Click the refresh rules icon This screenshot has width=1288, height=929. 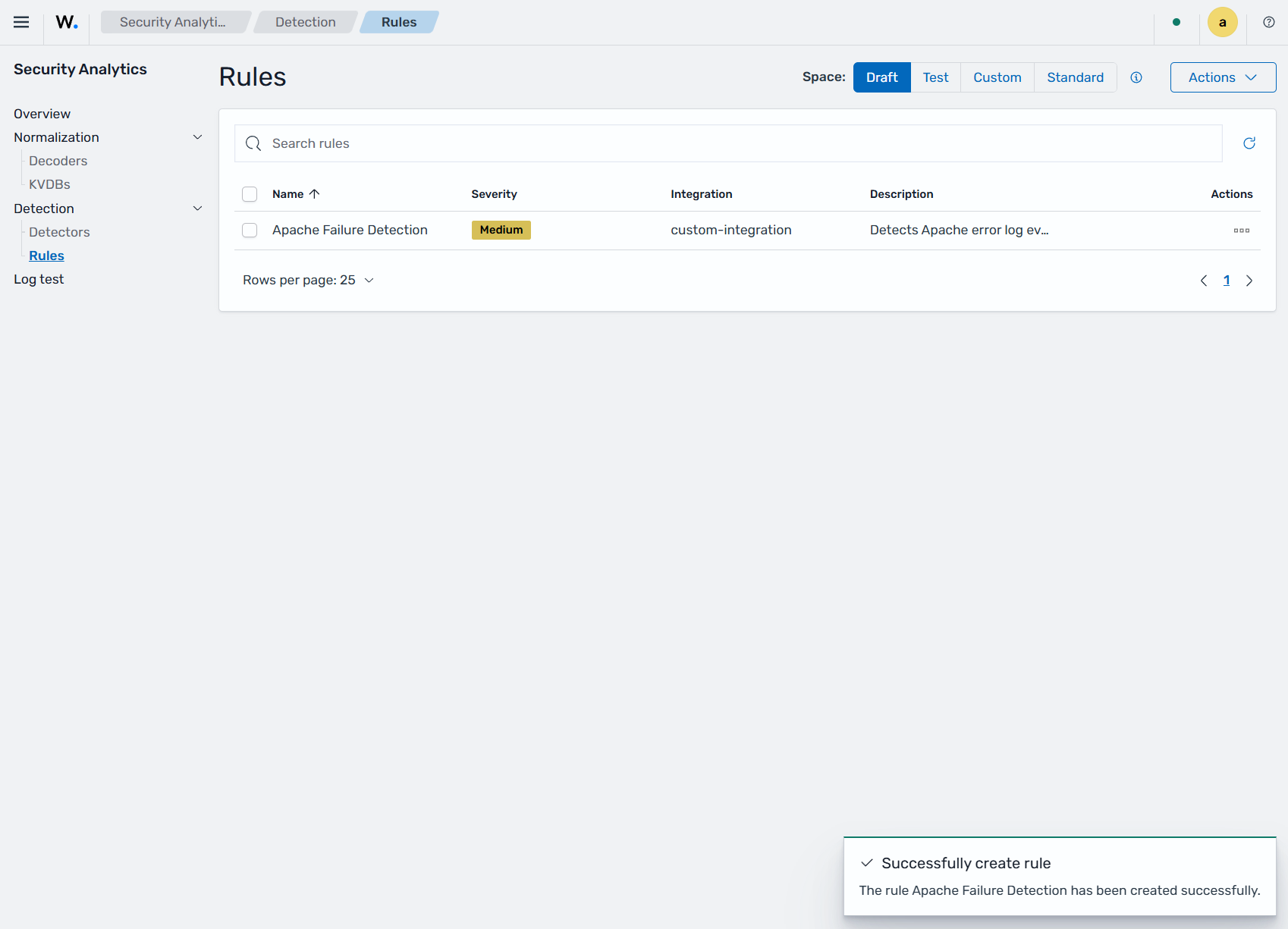click(x=1249, y=143)
